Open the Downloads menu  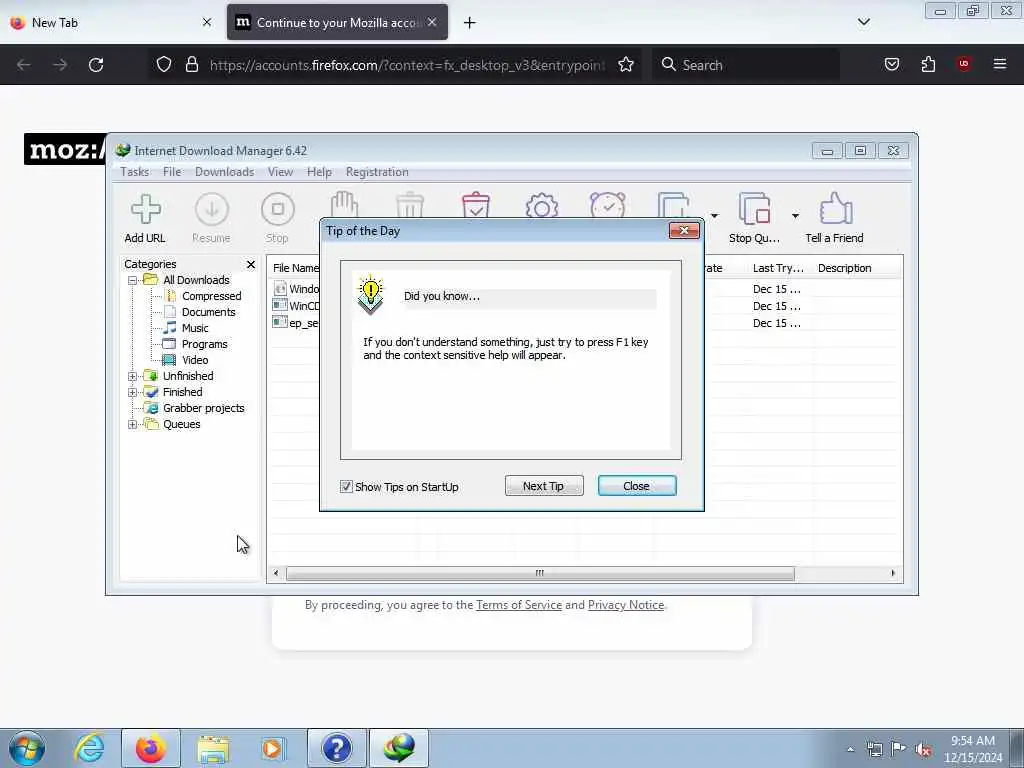(x=224, y=172)
